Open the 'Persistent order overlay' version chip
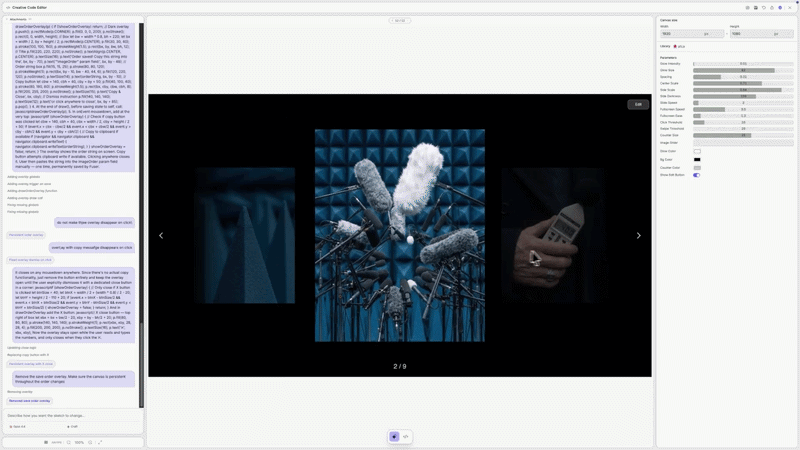 (26, 235)
